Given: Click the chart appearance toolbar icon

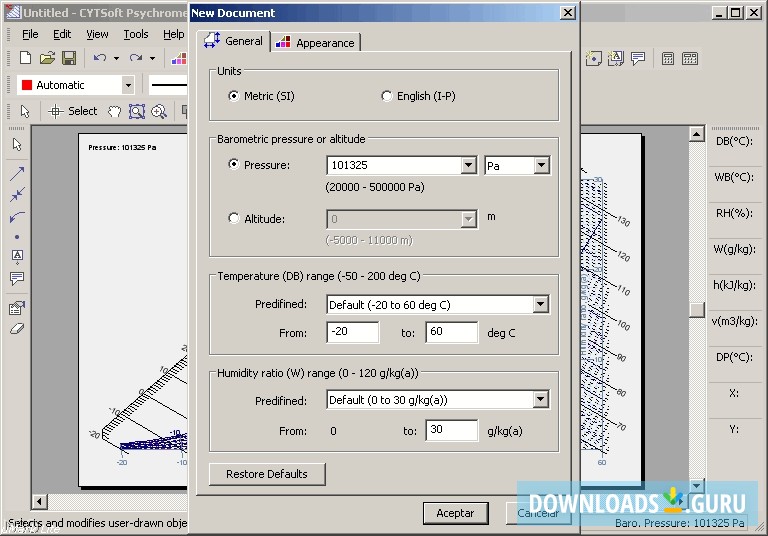Looking at the screenshot, I should 179,59.
